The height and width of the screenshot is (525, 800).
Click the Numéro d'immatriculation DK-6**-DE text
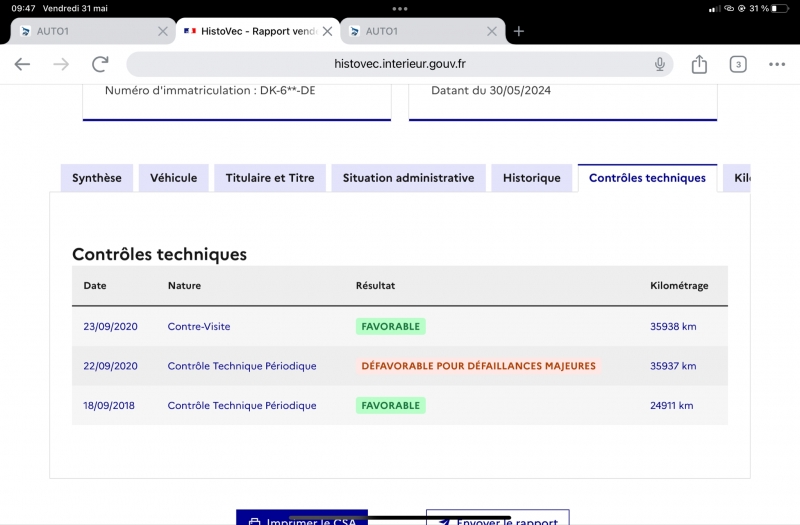tap(210, 90)
